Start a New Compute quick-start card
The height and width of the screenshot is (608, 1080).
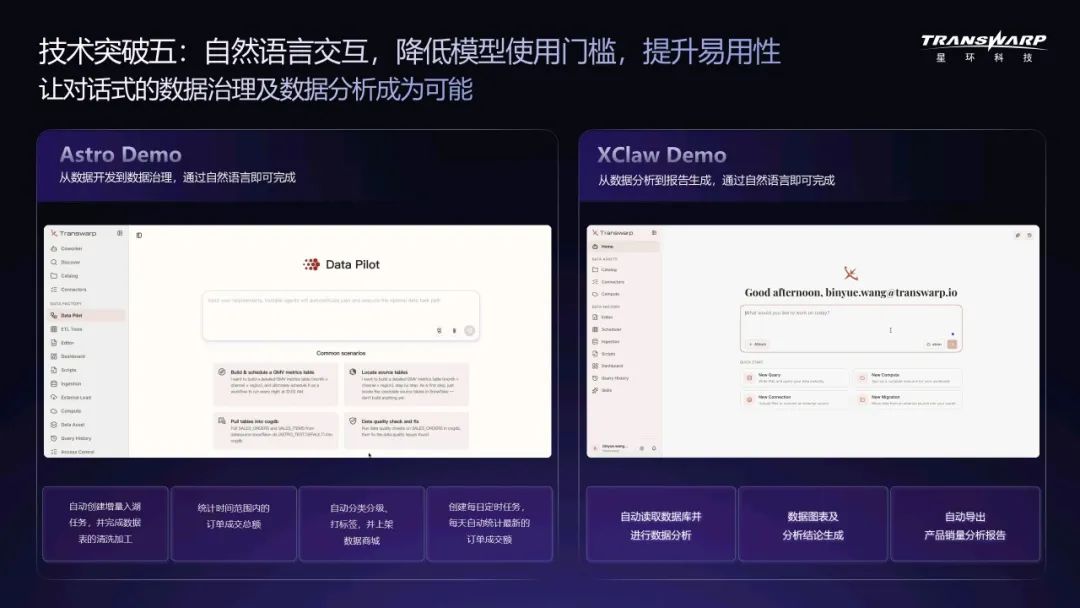coord(908,377)
